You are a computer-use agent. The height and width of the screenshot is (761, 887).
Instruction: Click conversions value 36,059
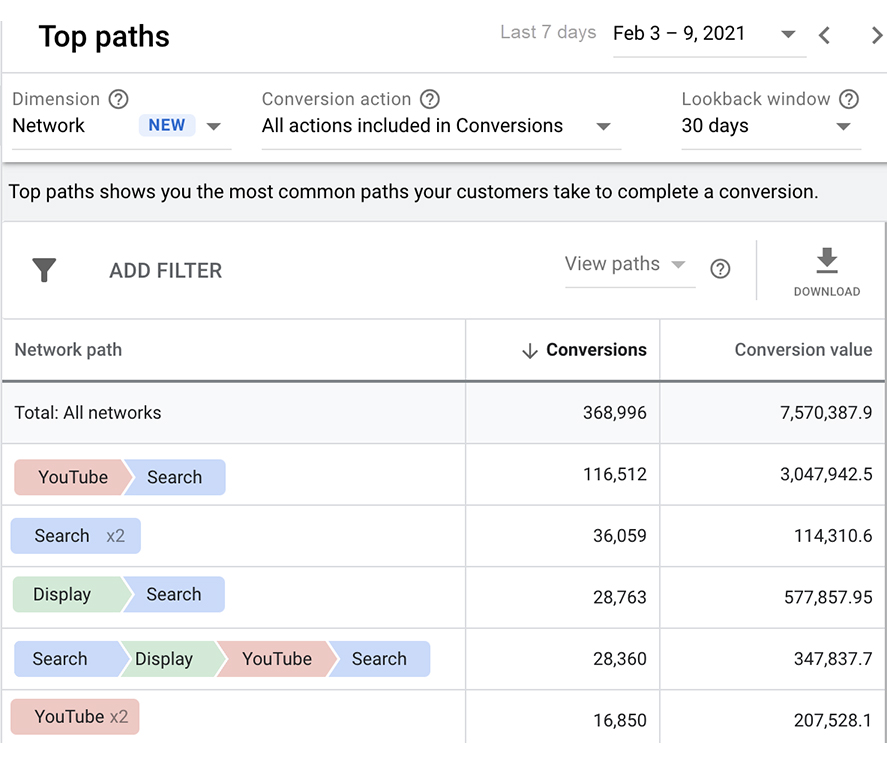(619, 536)
